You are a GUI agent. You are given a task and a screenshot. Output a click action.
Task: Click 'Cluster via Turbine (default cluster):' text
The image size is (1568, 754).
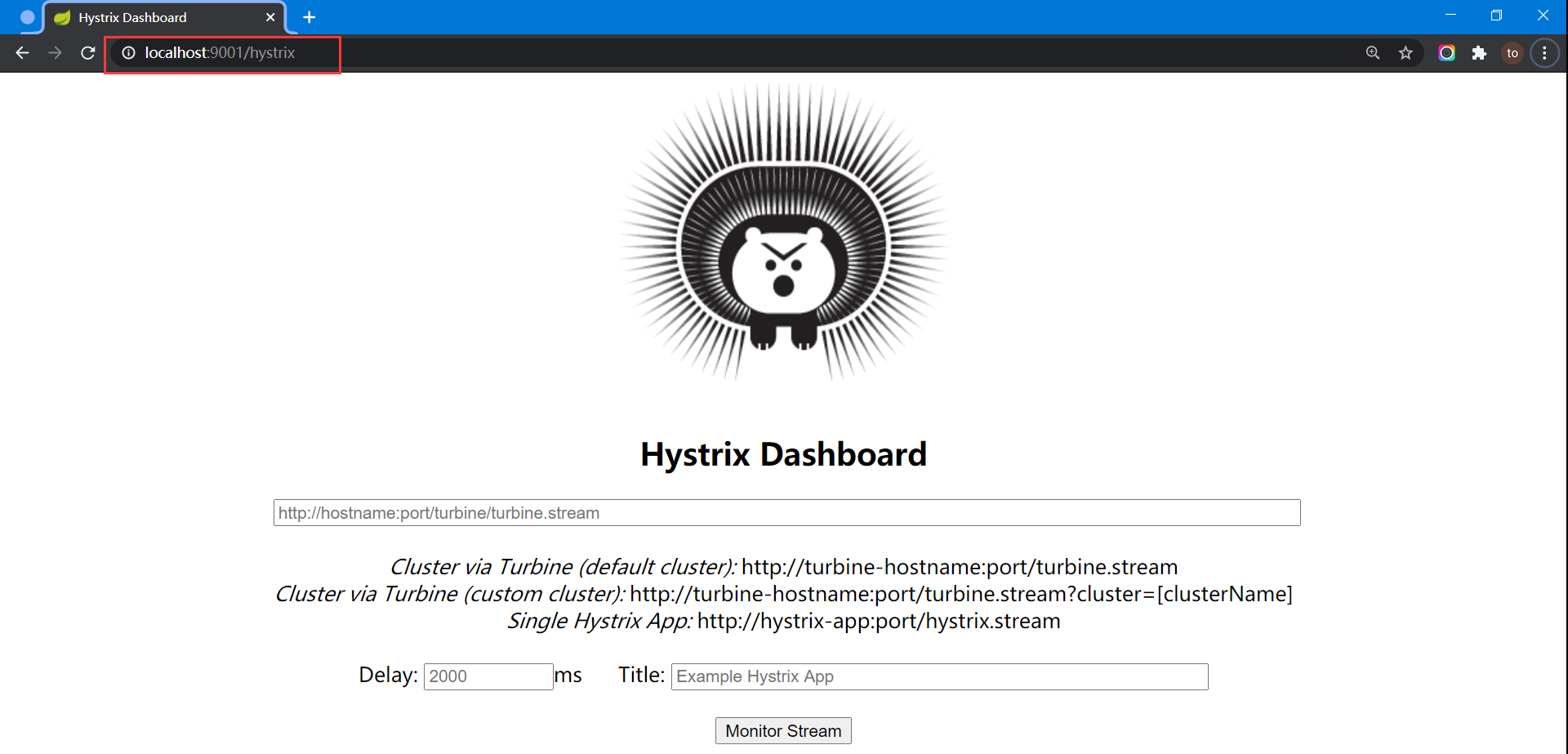tap(563, 567)
